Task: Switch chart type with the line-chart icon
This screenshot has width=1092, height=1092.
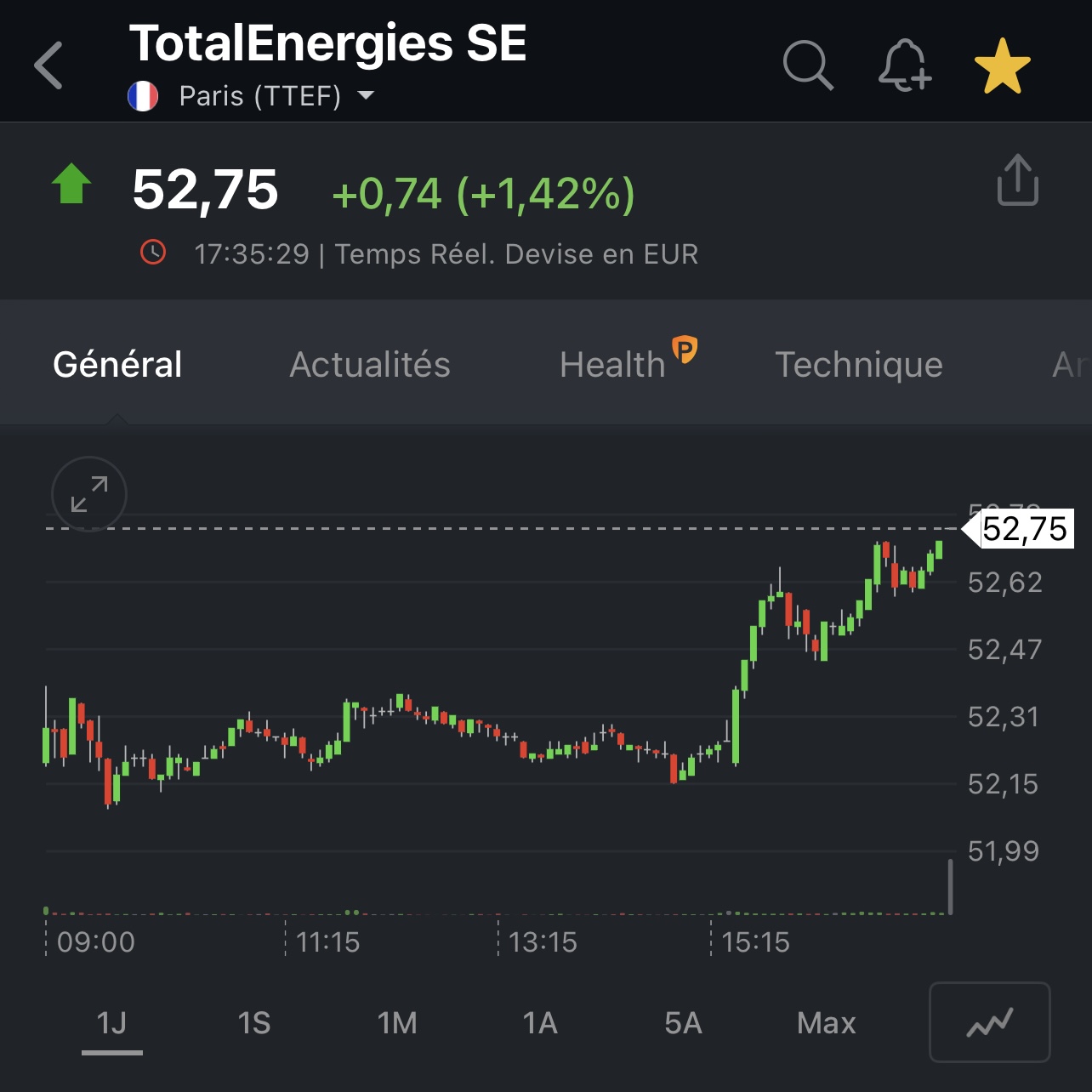Action: [990, 1022]
